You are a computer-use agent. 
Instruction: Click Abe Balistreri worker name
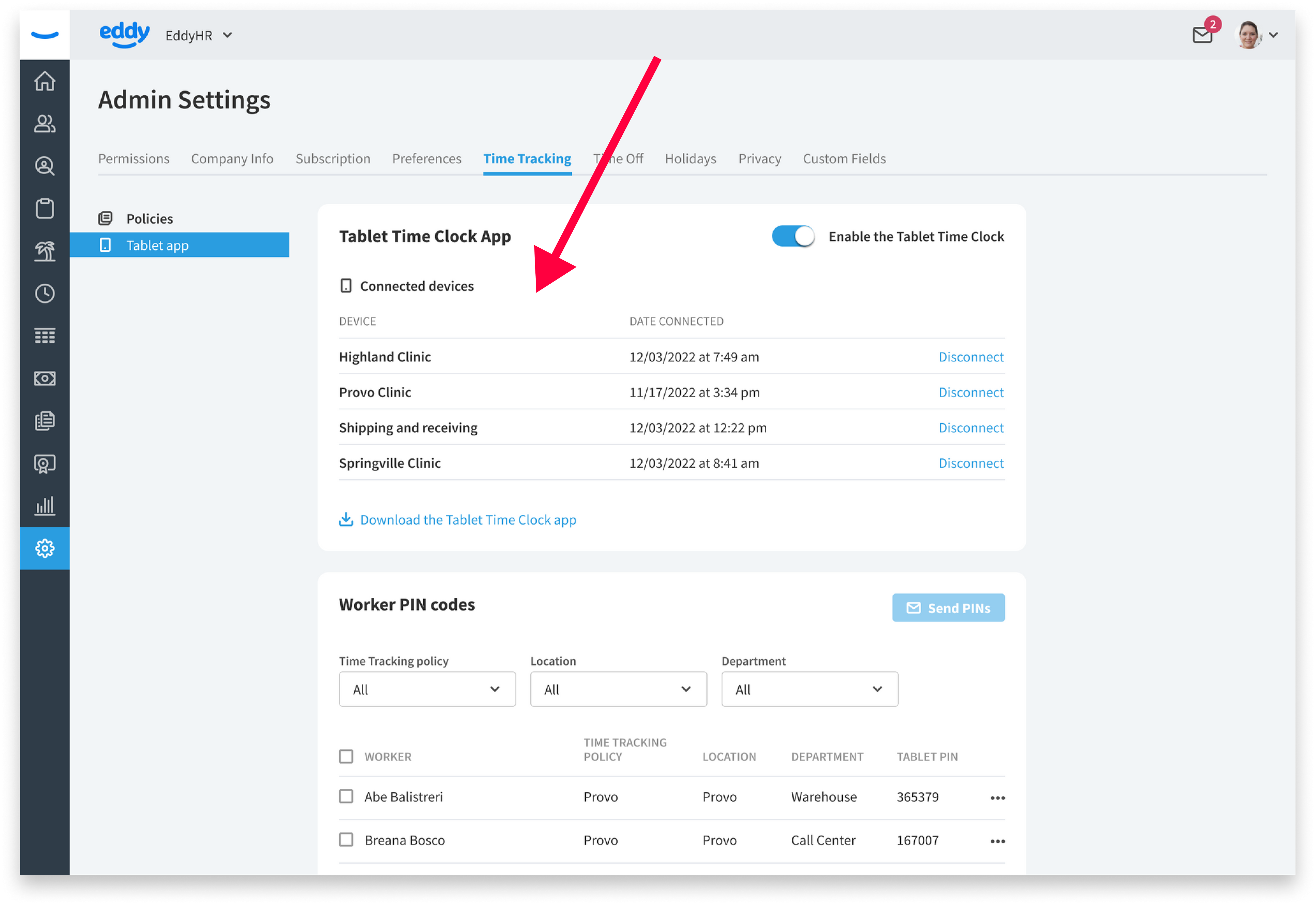pos(403,797)
